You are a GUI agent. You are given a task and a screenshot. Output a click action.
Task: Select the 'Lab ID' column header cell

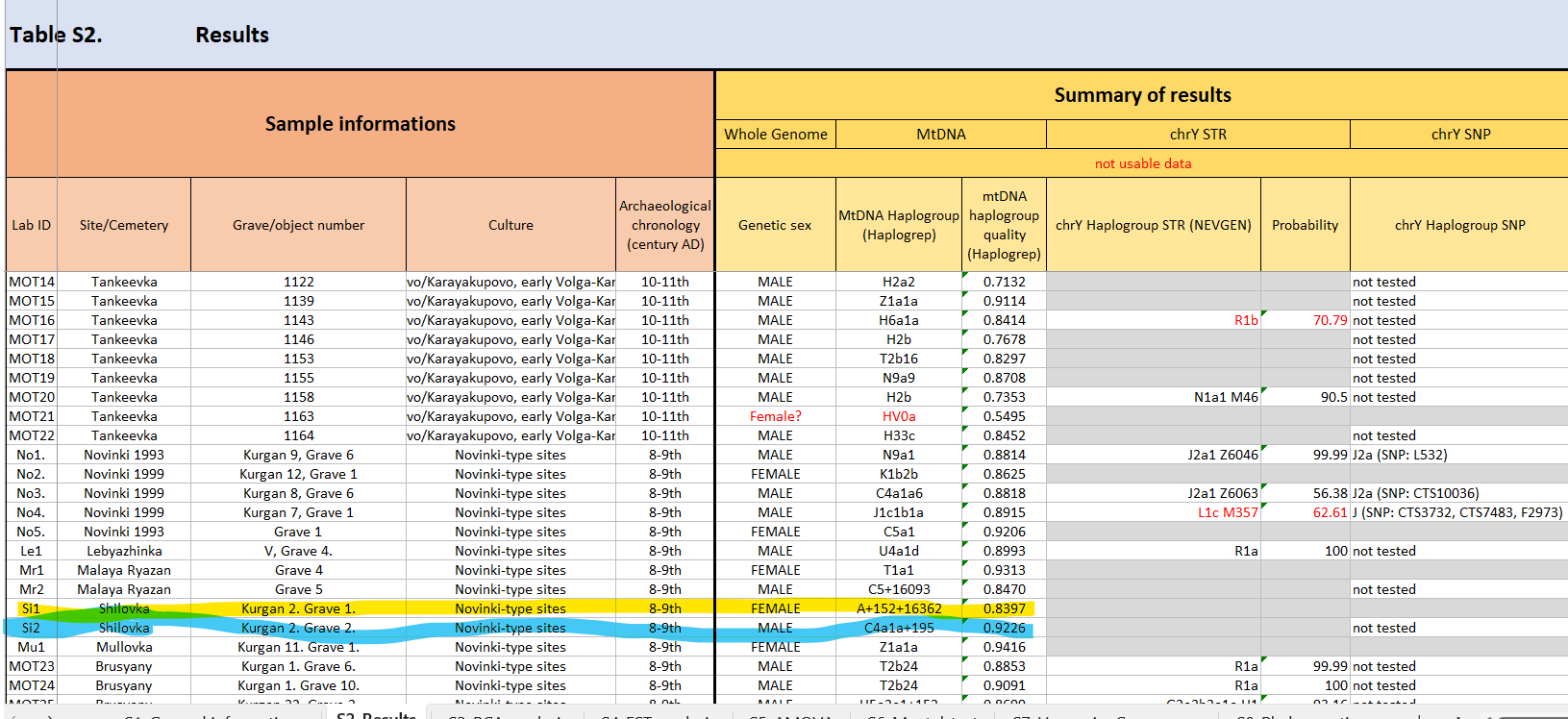(x=31, y=225)
